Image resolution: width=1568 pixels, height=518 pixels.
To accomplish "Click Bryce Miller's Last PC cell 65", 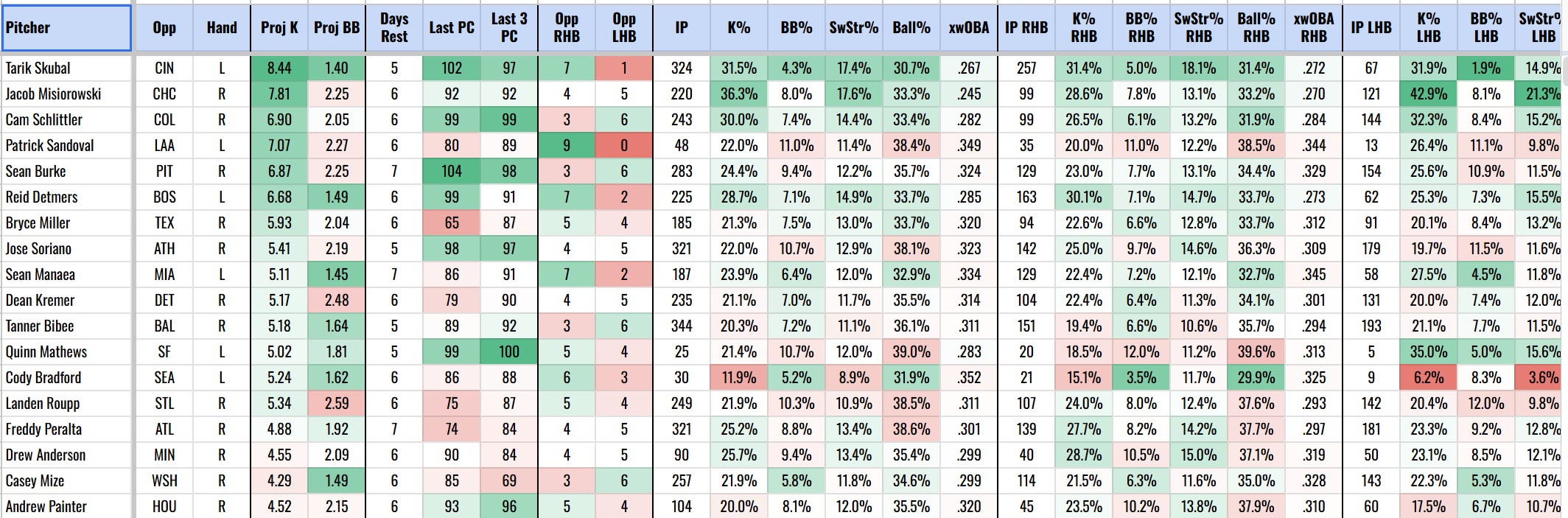I will (452, 223).
